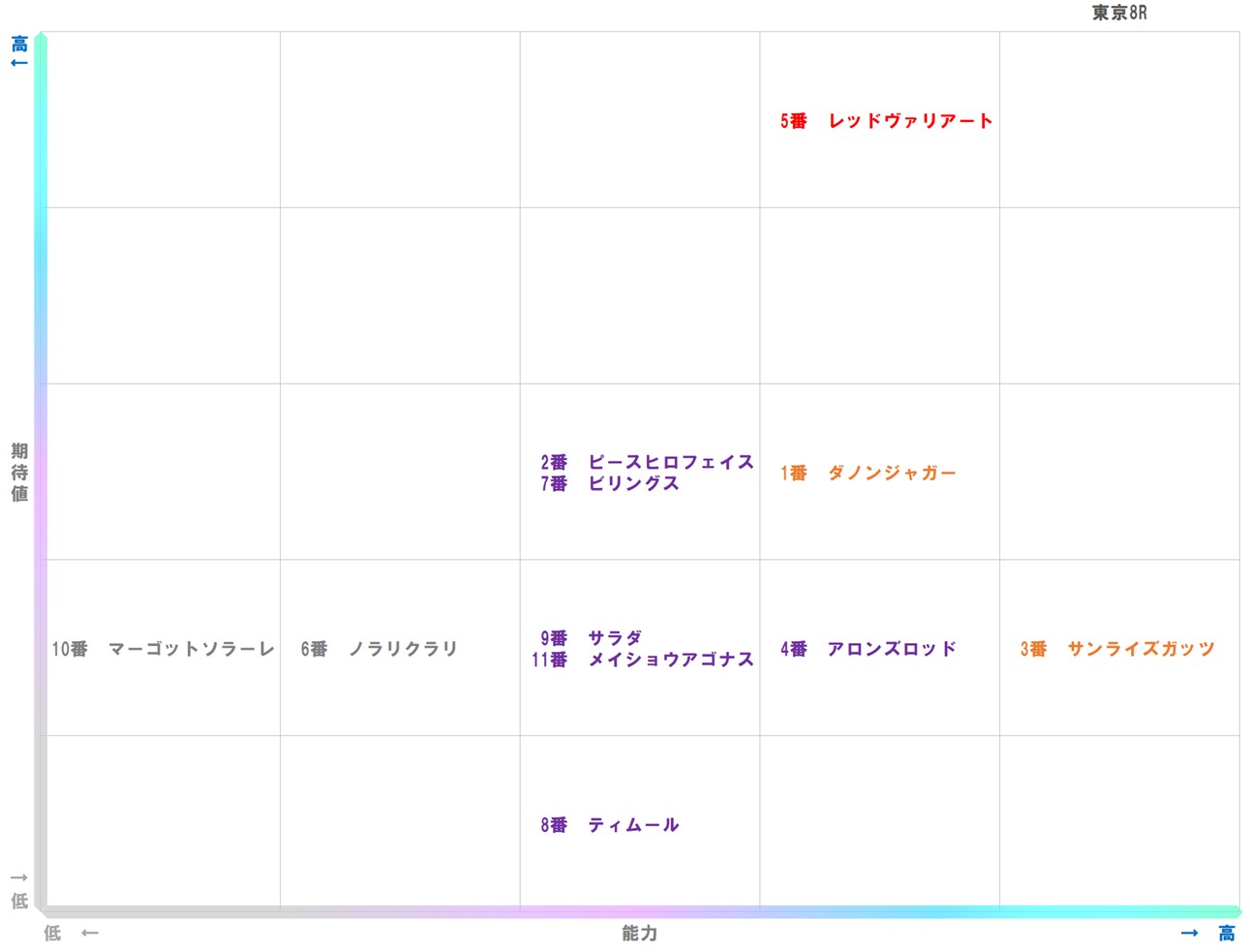
Task: Click the arrow above the bottom-left vertical 低
Action: 18,878
